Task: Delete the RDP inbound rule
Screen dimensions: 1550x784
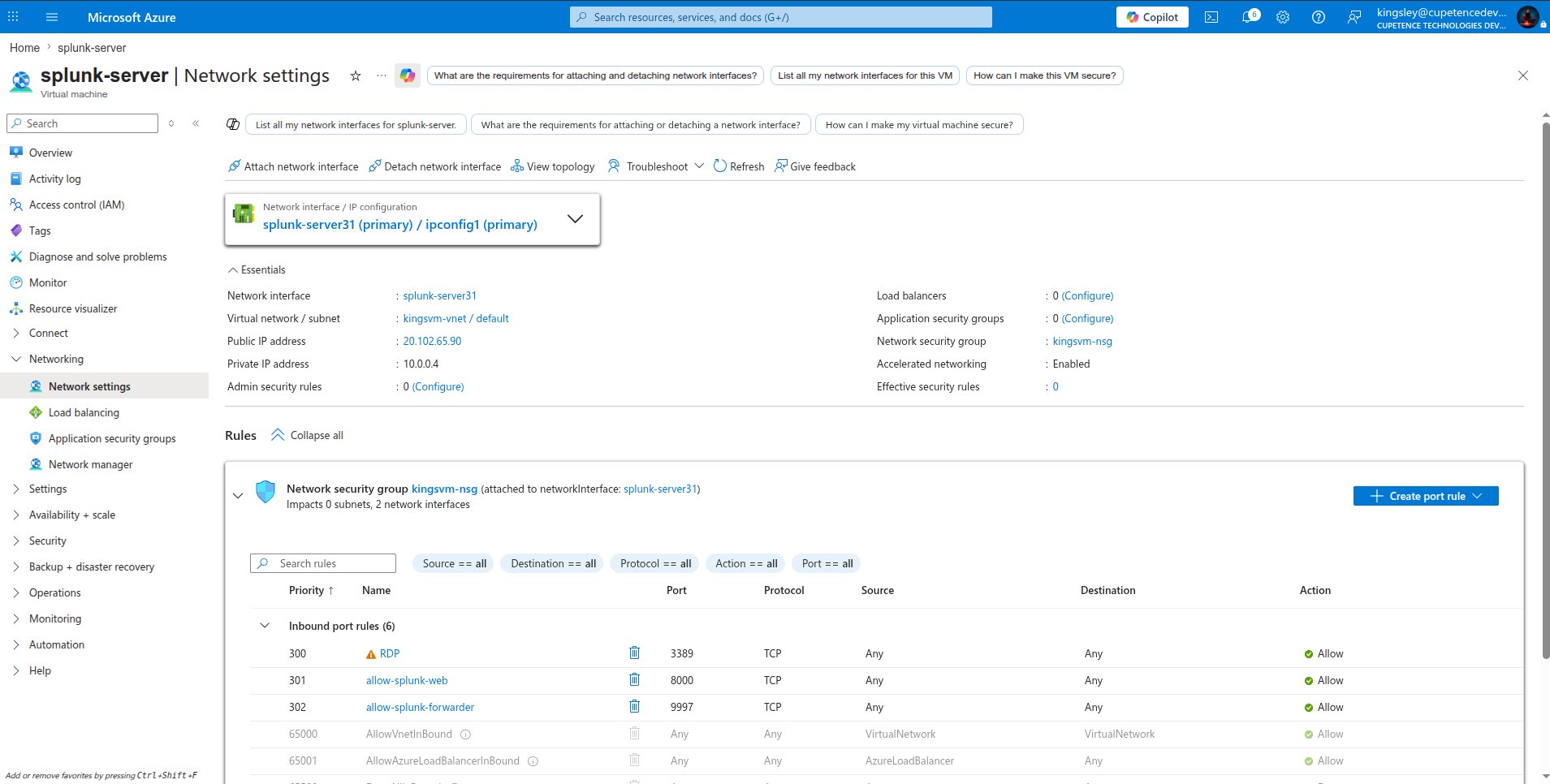Action: coord(635,653)
